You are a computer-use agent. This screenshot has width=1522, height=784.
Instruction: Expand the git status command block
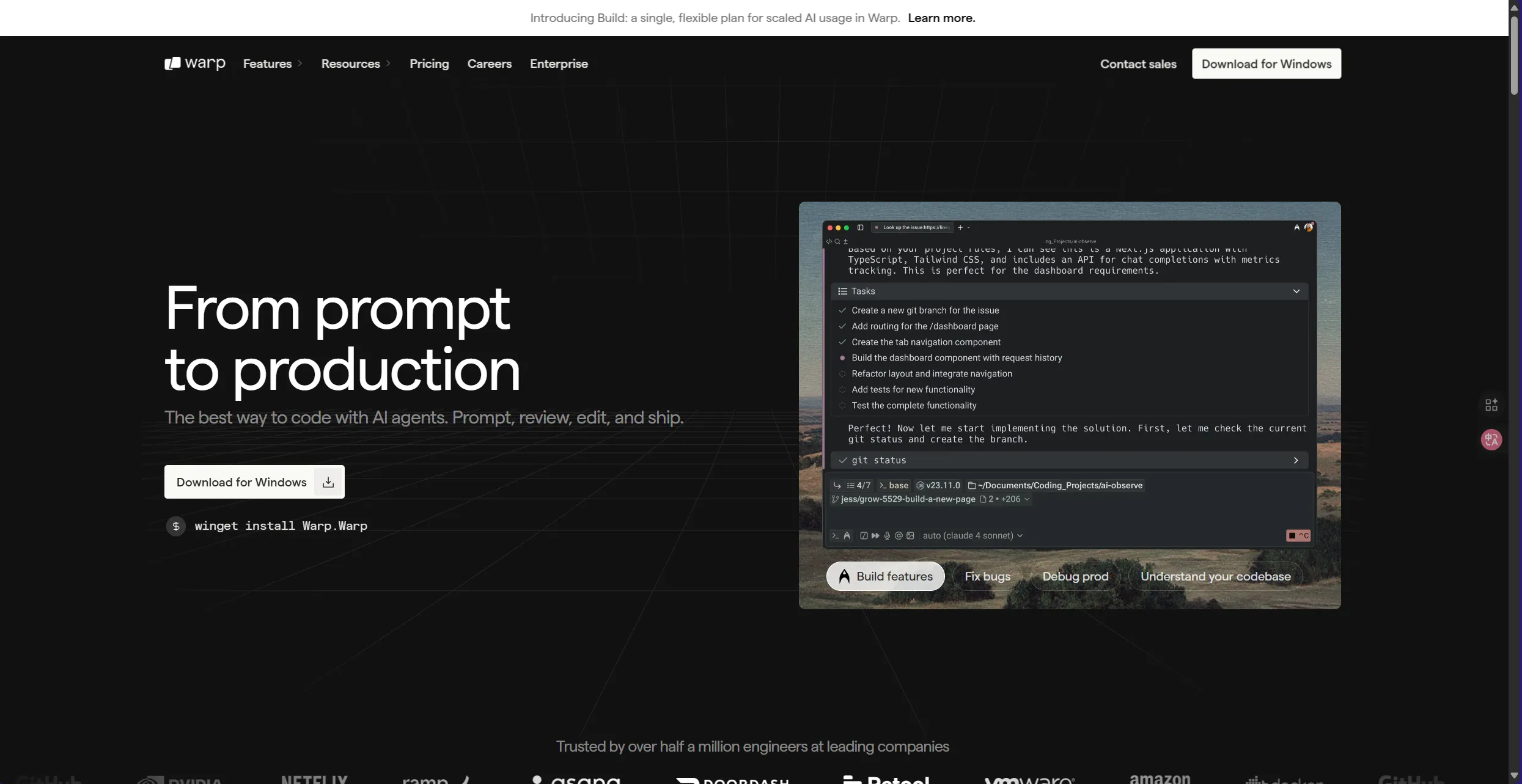coord(1295,460)
